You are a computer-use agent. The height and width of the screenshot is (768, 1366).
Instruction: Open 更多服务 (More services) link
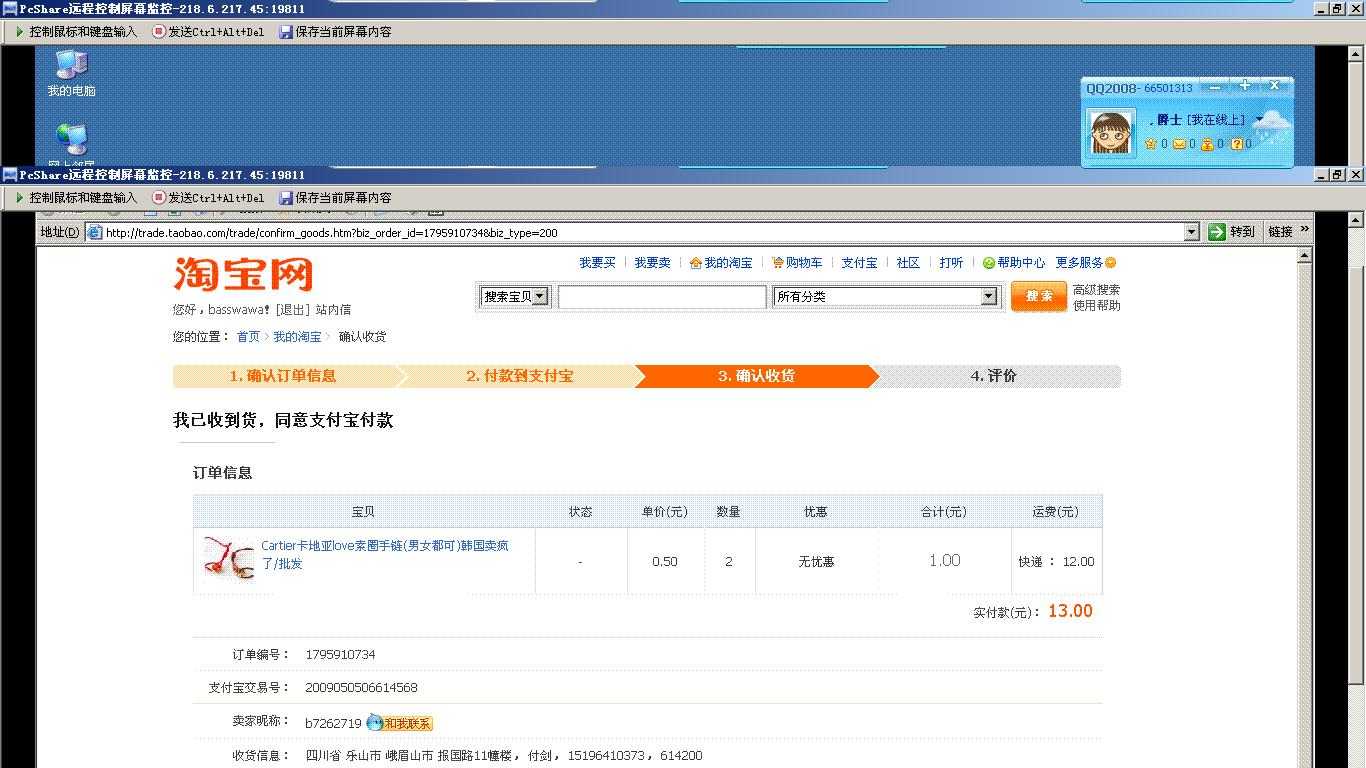pos(1079,263)
